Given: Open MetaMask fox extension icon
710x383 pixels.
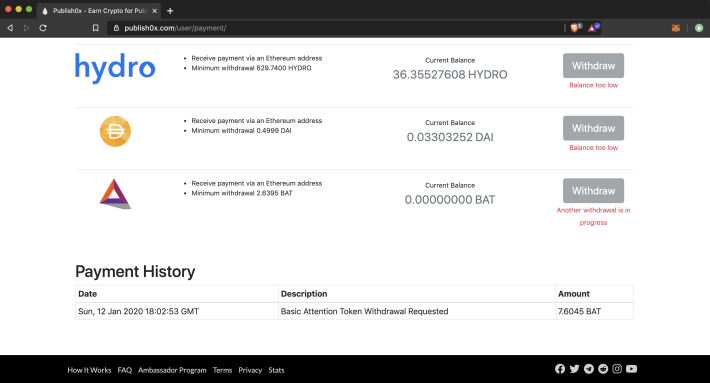Looking at the screenshot, I should 676,28.
